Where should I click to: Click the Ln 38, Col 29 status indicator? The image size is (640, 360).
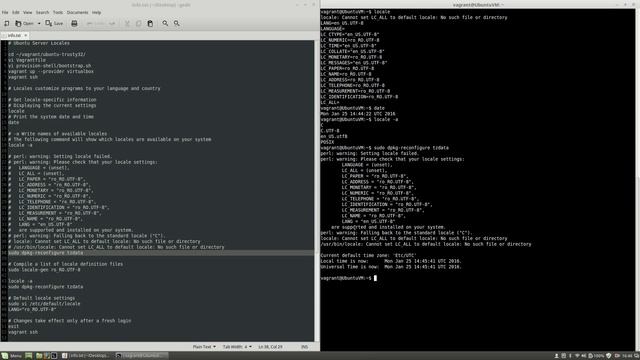point(271,347)
